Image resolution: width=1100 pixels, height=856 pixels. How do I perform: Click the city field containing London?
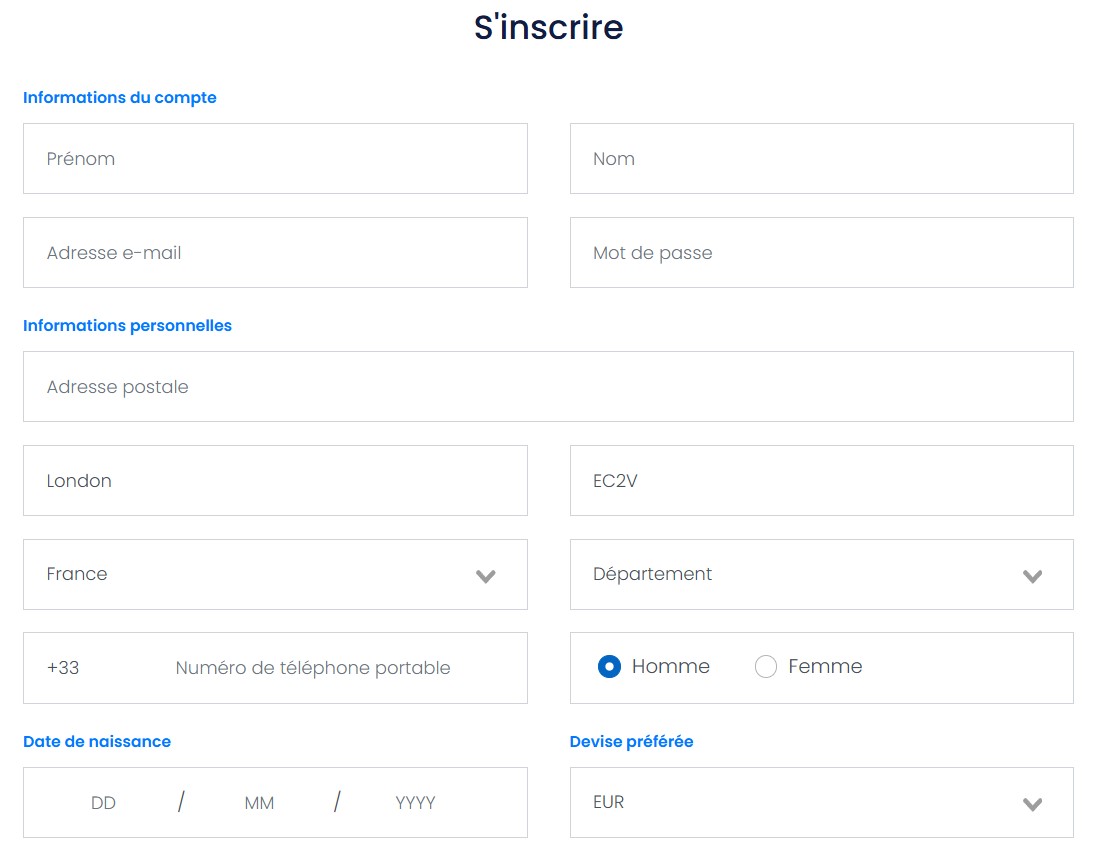pyautogui.click(x=275, y=481)
